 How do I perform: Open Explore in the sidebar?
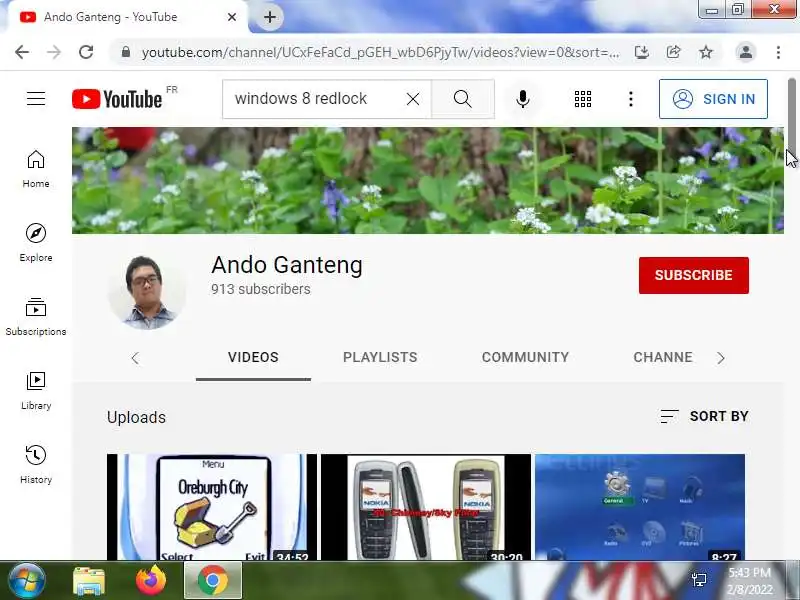[x=36, y=243]
